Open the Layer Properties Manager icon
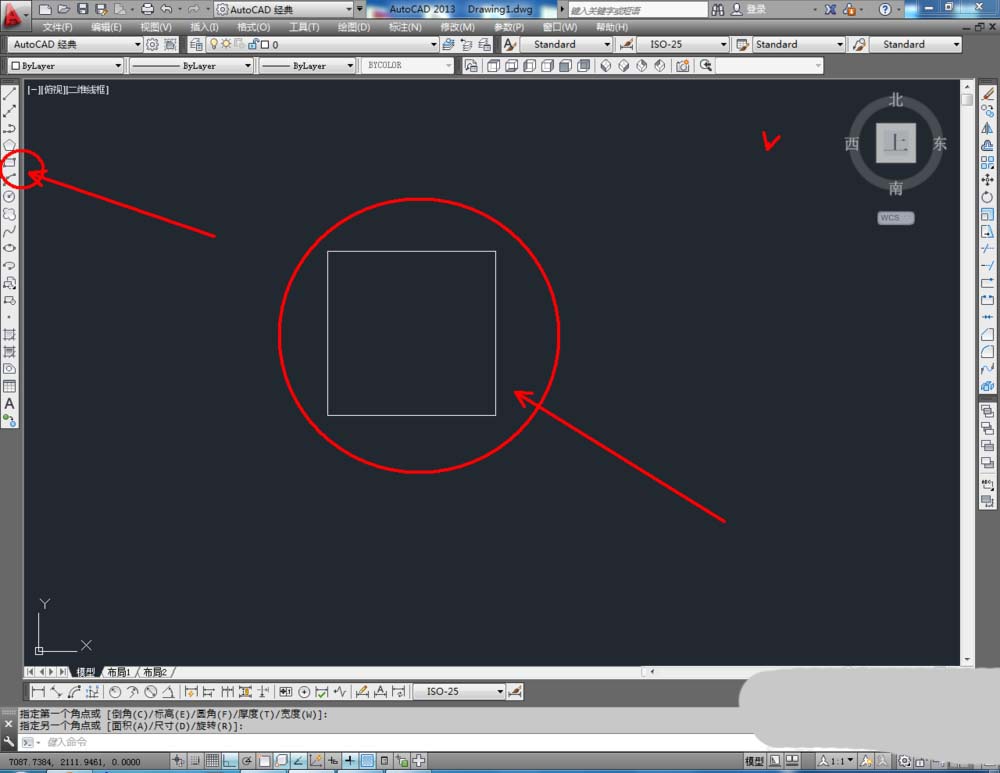Image resolution: width=1000 pixels, height=773 pixels. pos(196,44)
